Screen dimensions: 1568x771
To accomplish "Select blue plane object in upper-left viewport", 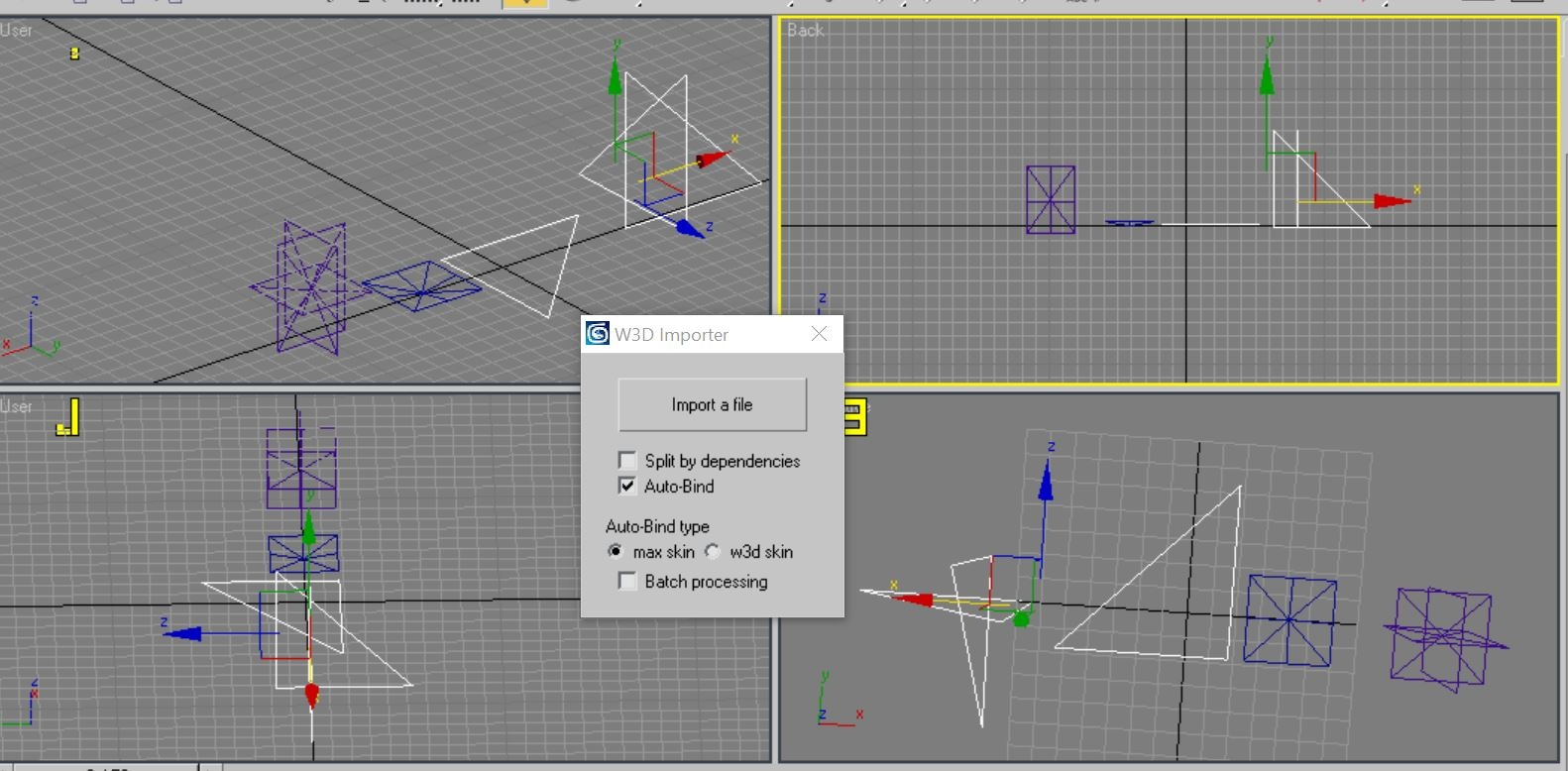I will pyautogui.click(x=421, y=286).
